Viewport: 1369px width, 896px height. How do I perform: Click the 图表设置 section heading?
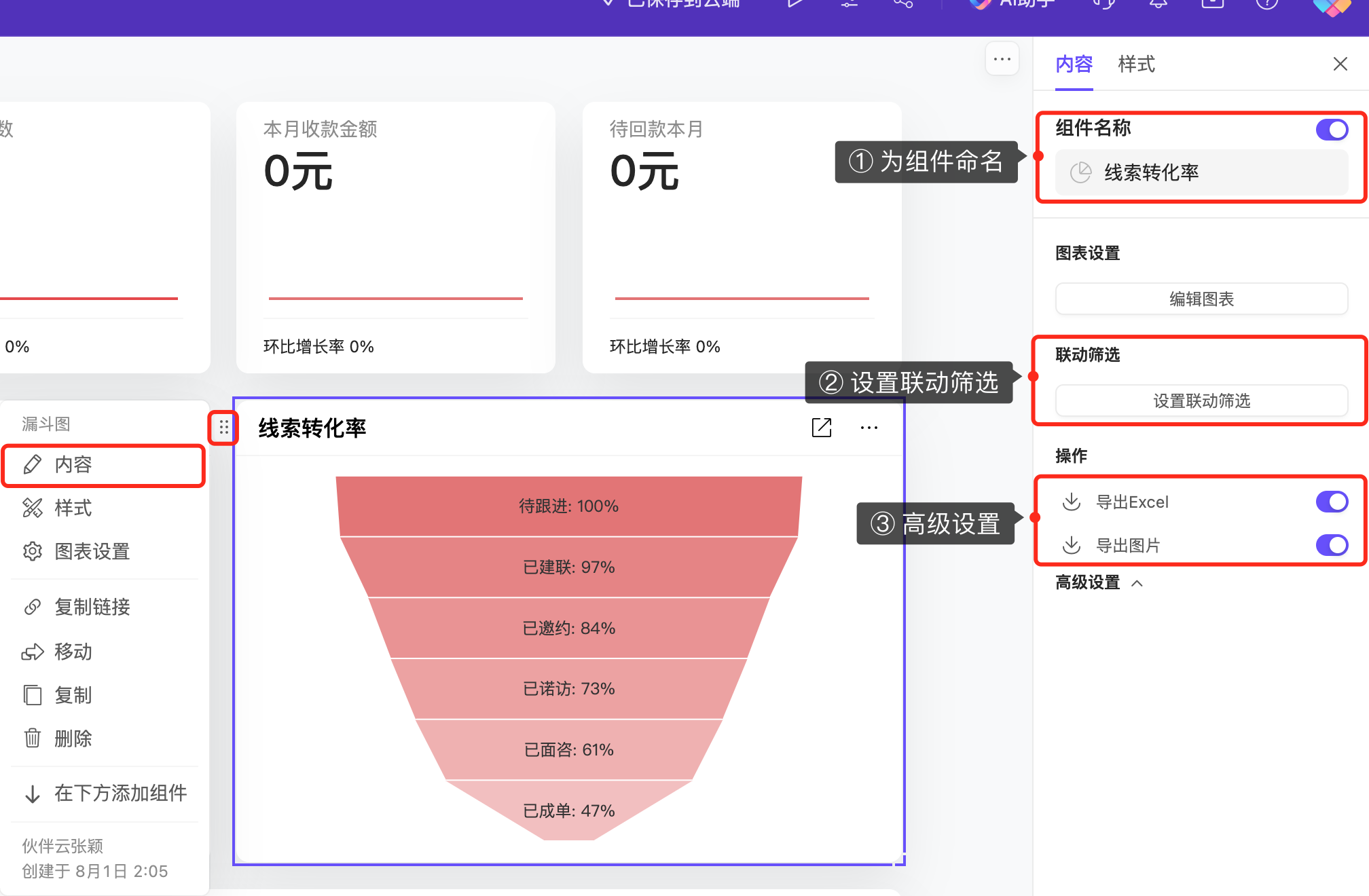click(1087, 253)
